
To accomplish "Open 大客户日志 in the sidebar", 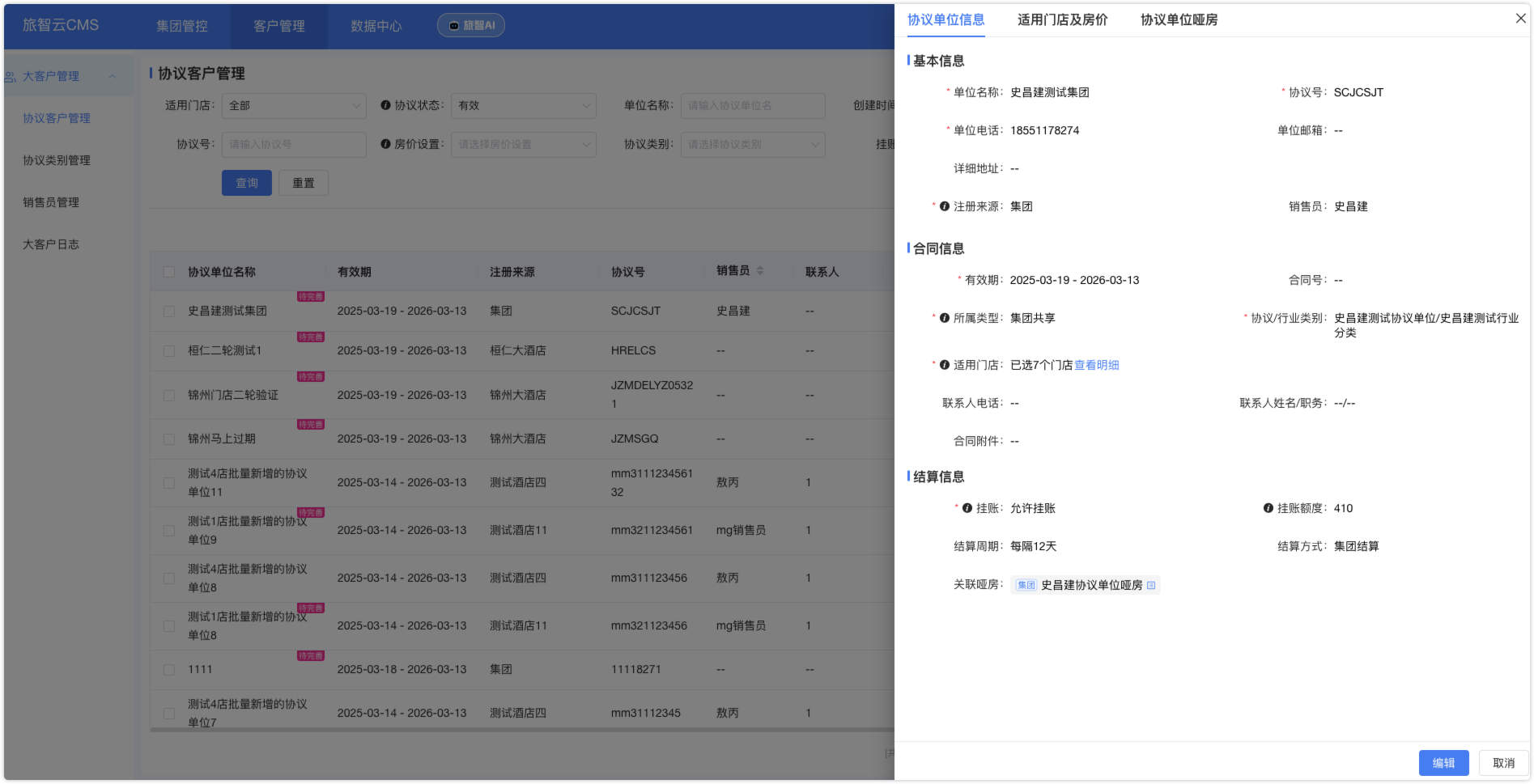I will coord(51,244).
